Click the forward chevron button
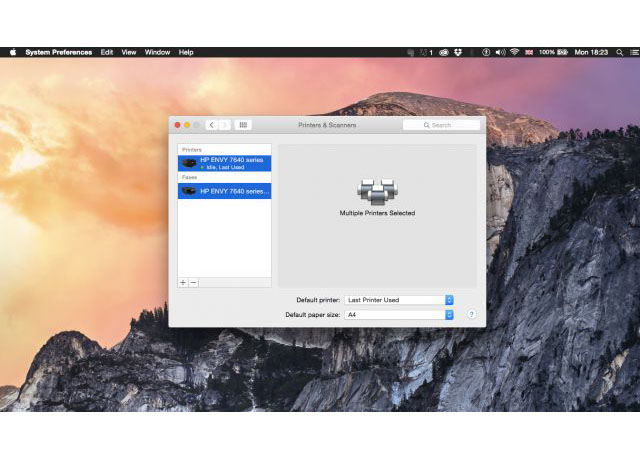The height and width of the screenshot is (460, 640). (x=224, y=125)
